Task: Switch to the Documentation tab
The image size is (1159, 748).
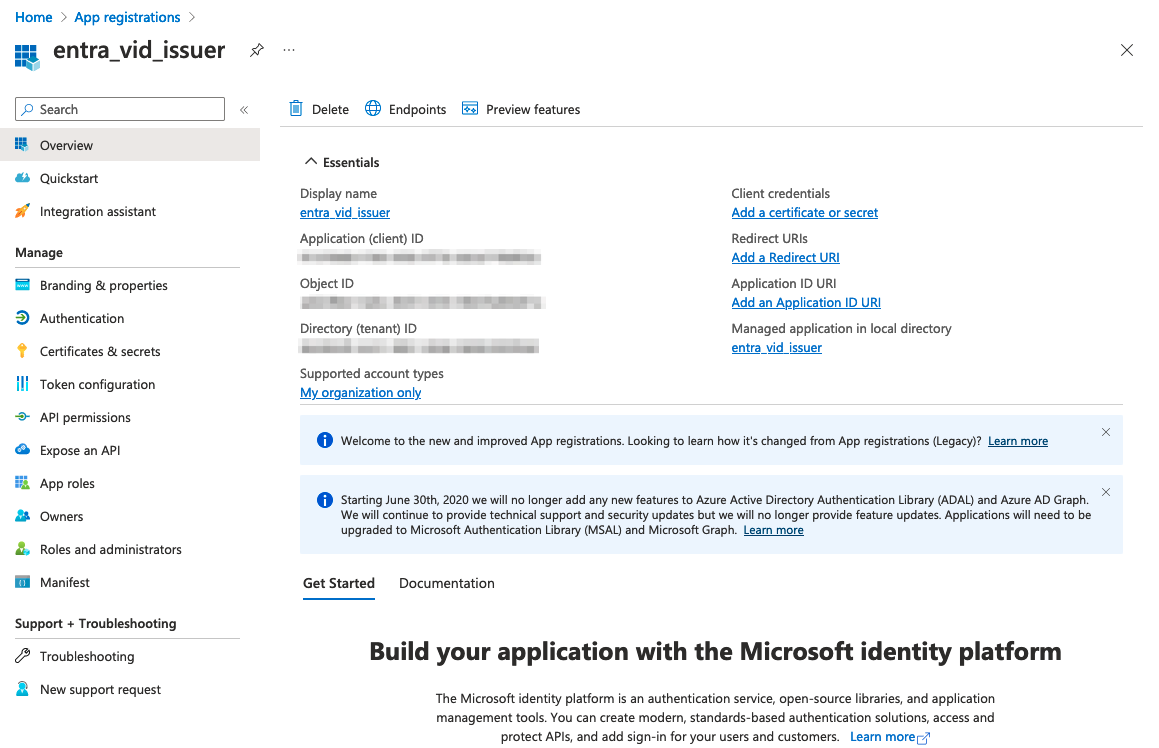Action: tap(446, 583)
